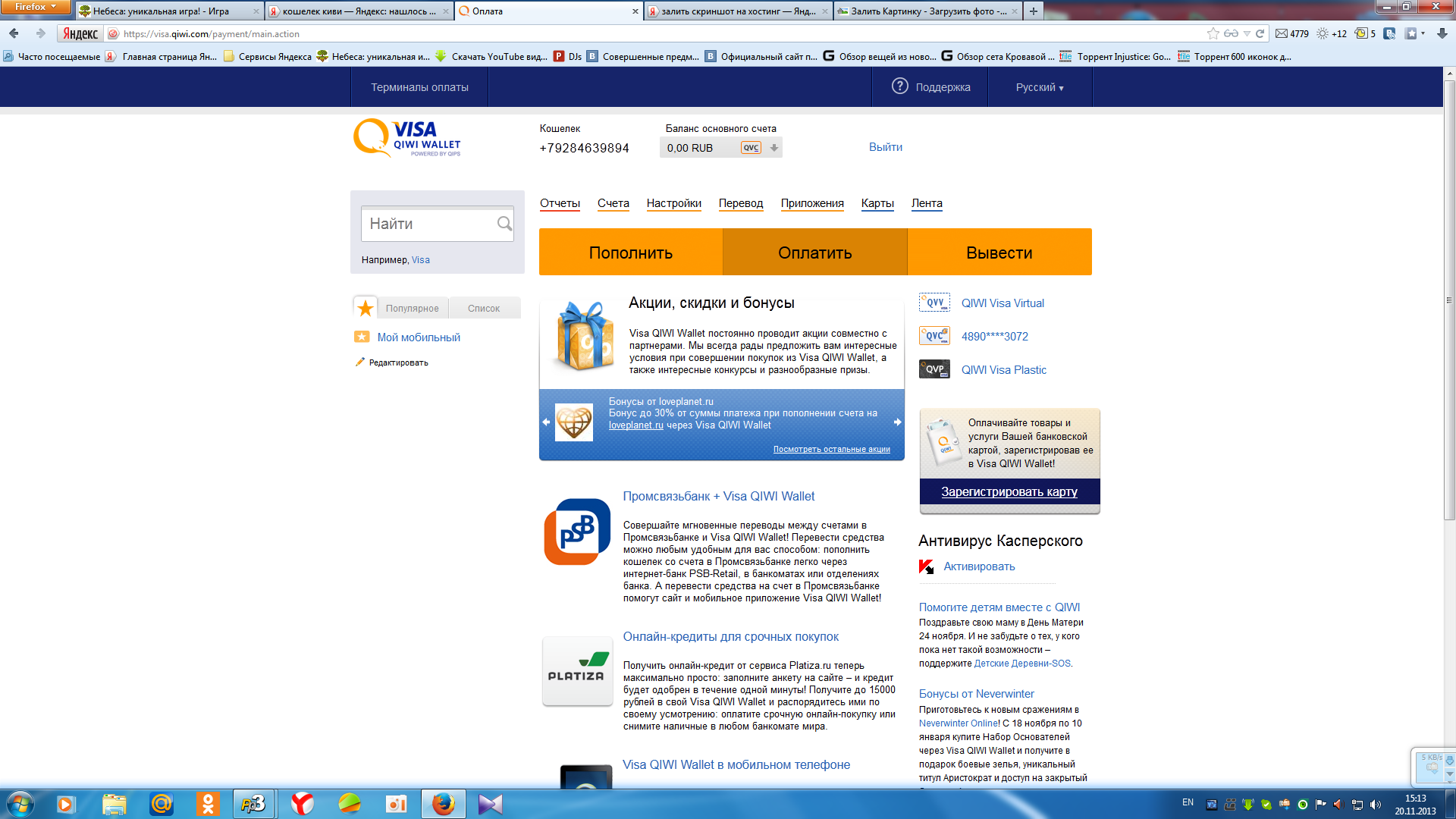Open Промсвязьбанк + Visa QIWI Wallet link

point(719,496)
